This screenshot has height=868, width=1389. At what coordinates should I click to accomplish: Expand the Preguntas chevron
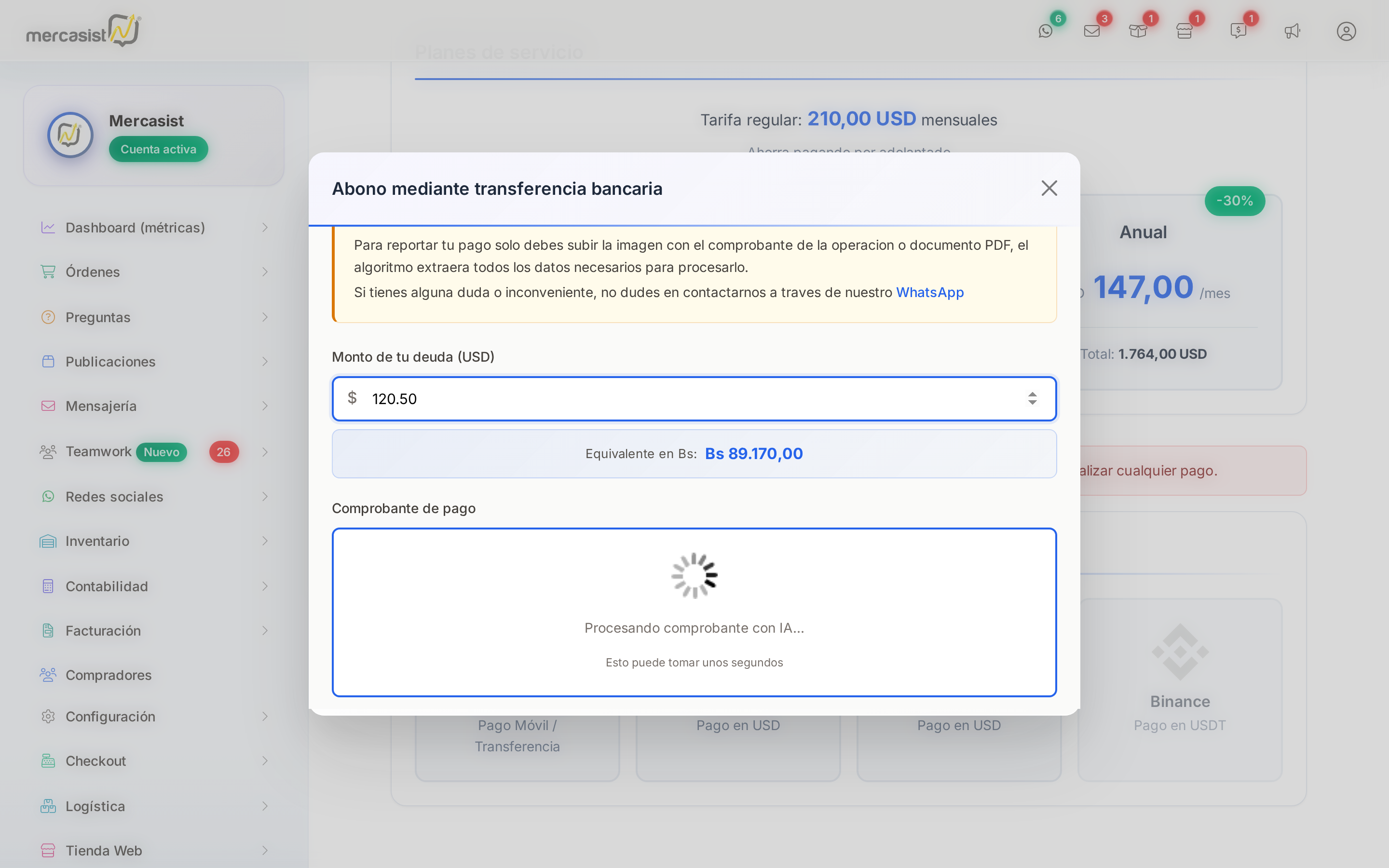(x=265, y=317)
